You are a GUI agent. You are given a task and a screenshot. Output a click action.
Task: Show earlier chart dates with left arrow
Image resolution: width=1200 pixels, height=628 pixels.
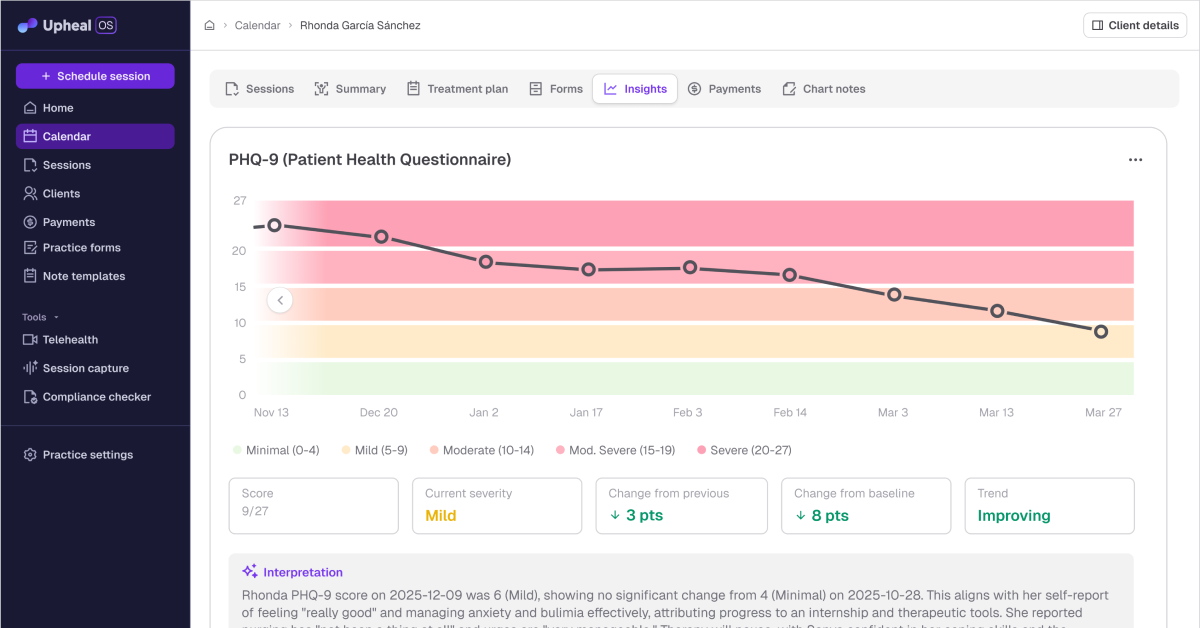click(x=280, y=300)
